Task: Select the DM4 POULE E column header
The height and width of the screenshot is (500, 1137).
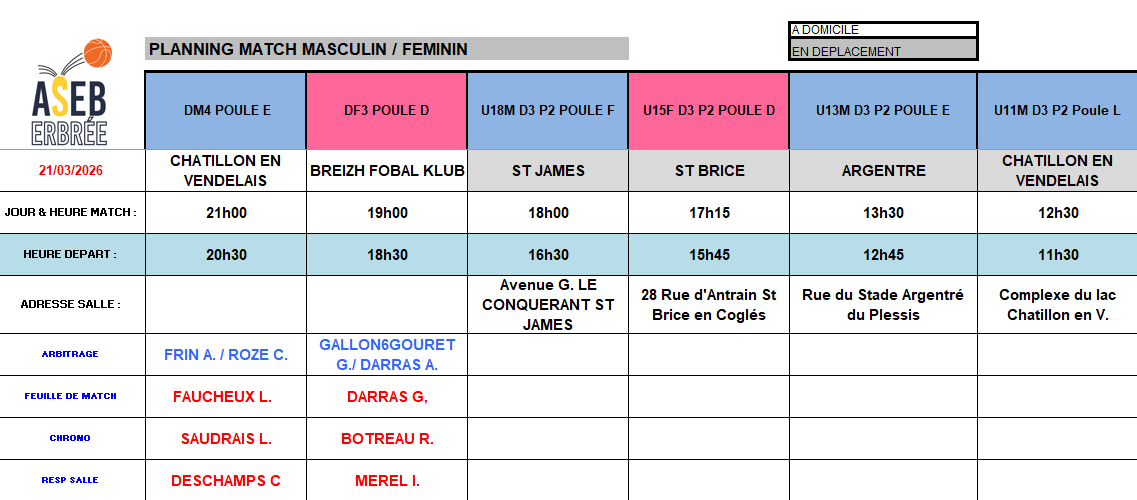Action: (226, 111)
